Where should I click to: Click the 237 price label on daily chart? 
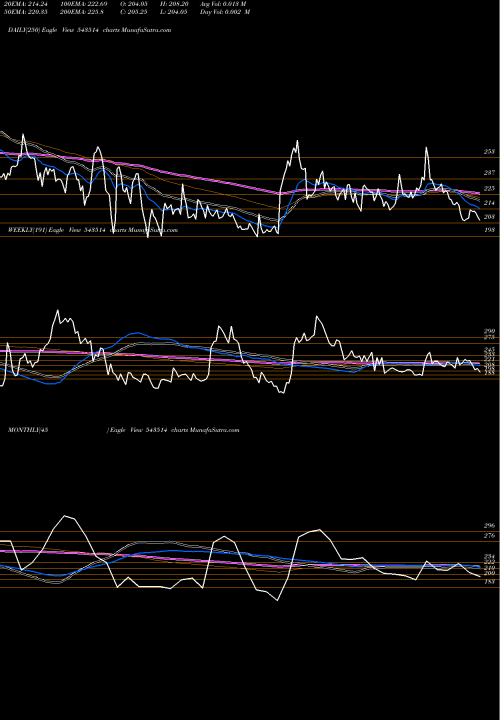click(489, 173)
